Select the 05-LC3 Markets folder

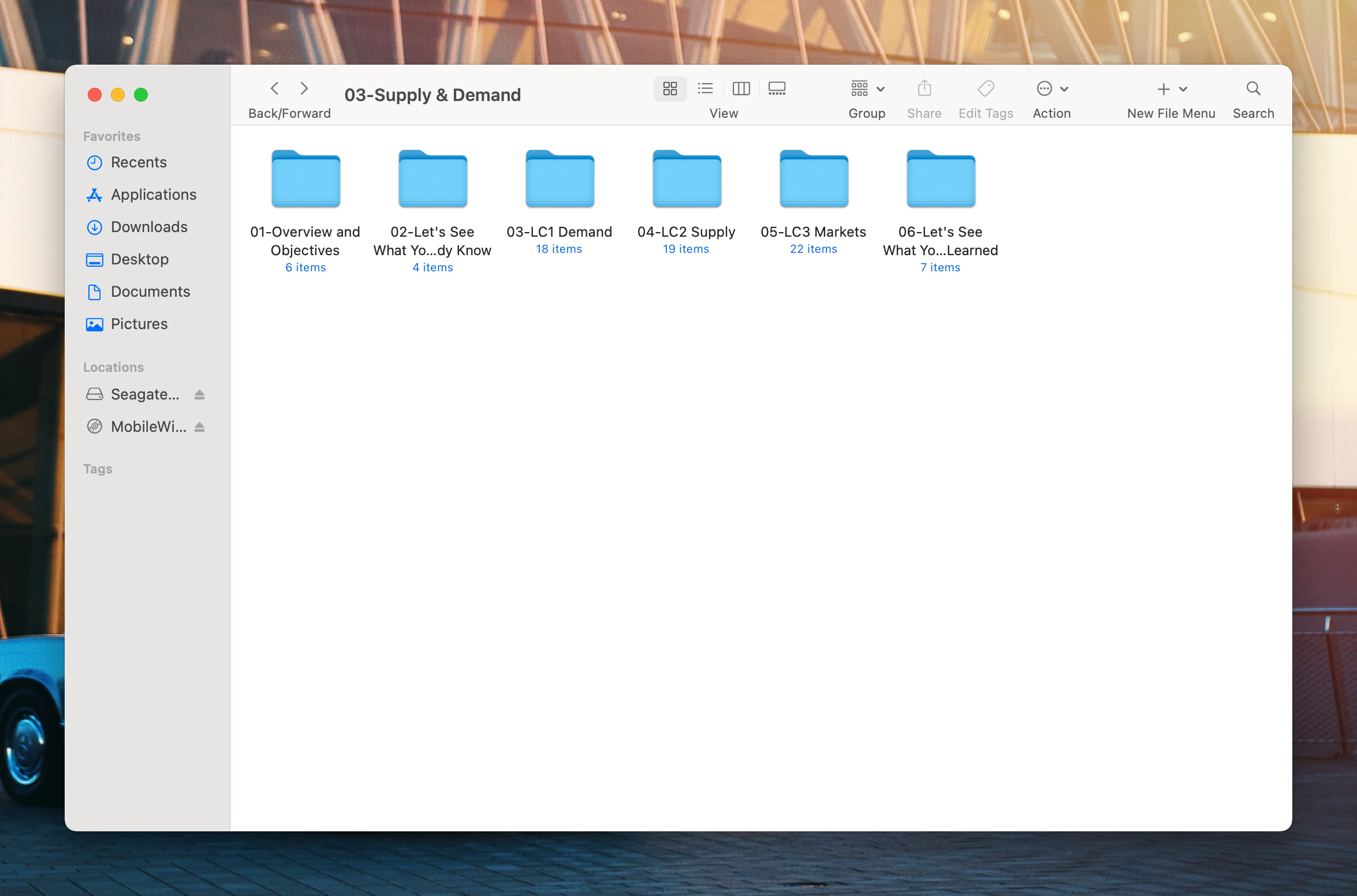point(813,180)
